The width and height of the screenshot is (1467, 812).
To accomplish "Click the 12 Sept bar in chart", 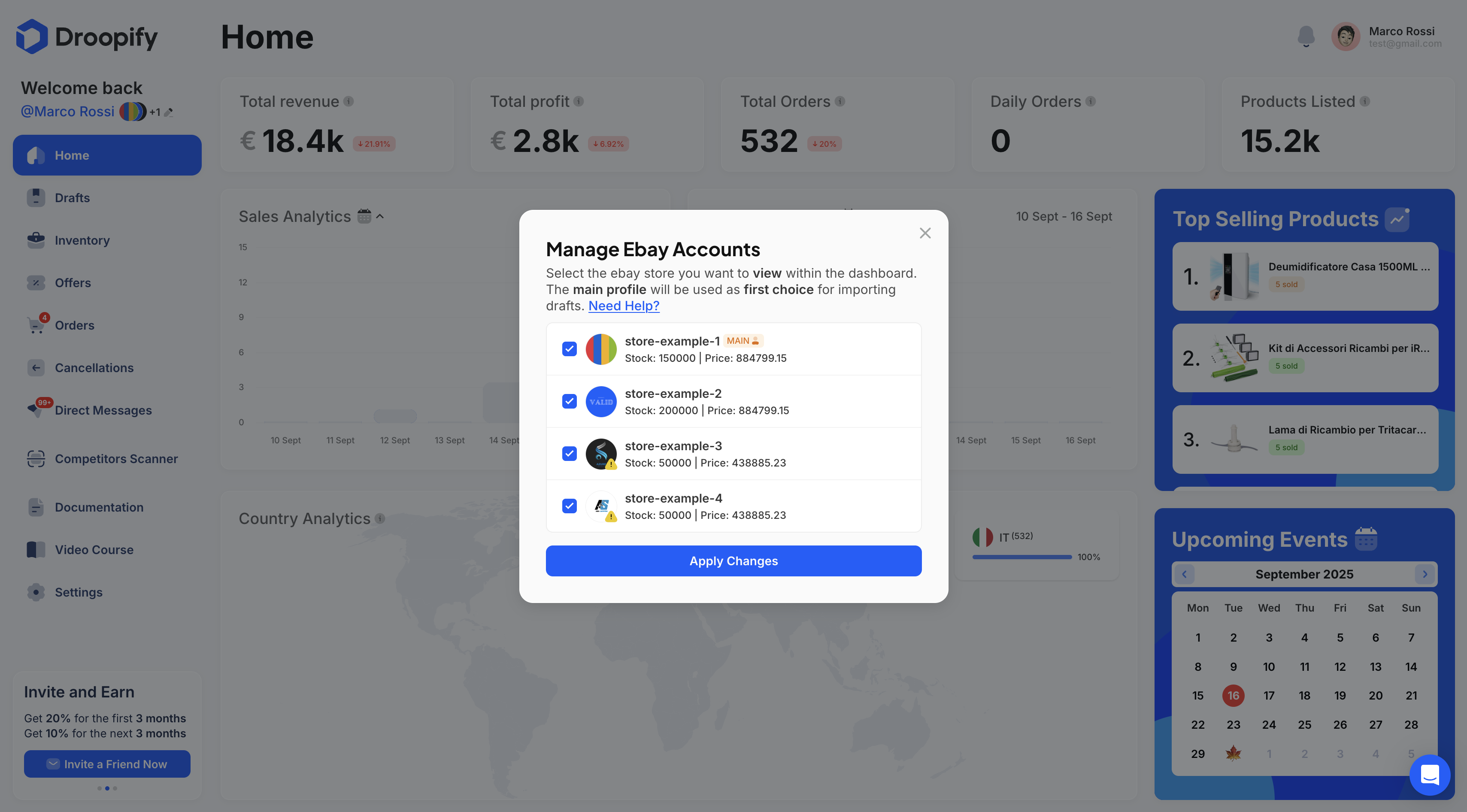I will [395, 416].
